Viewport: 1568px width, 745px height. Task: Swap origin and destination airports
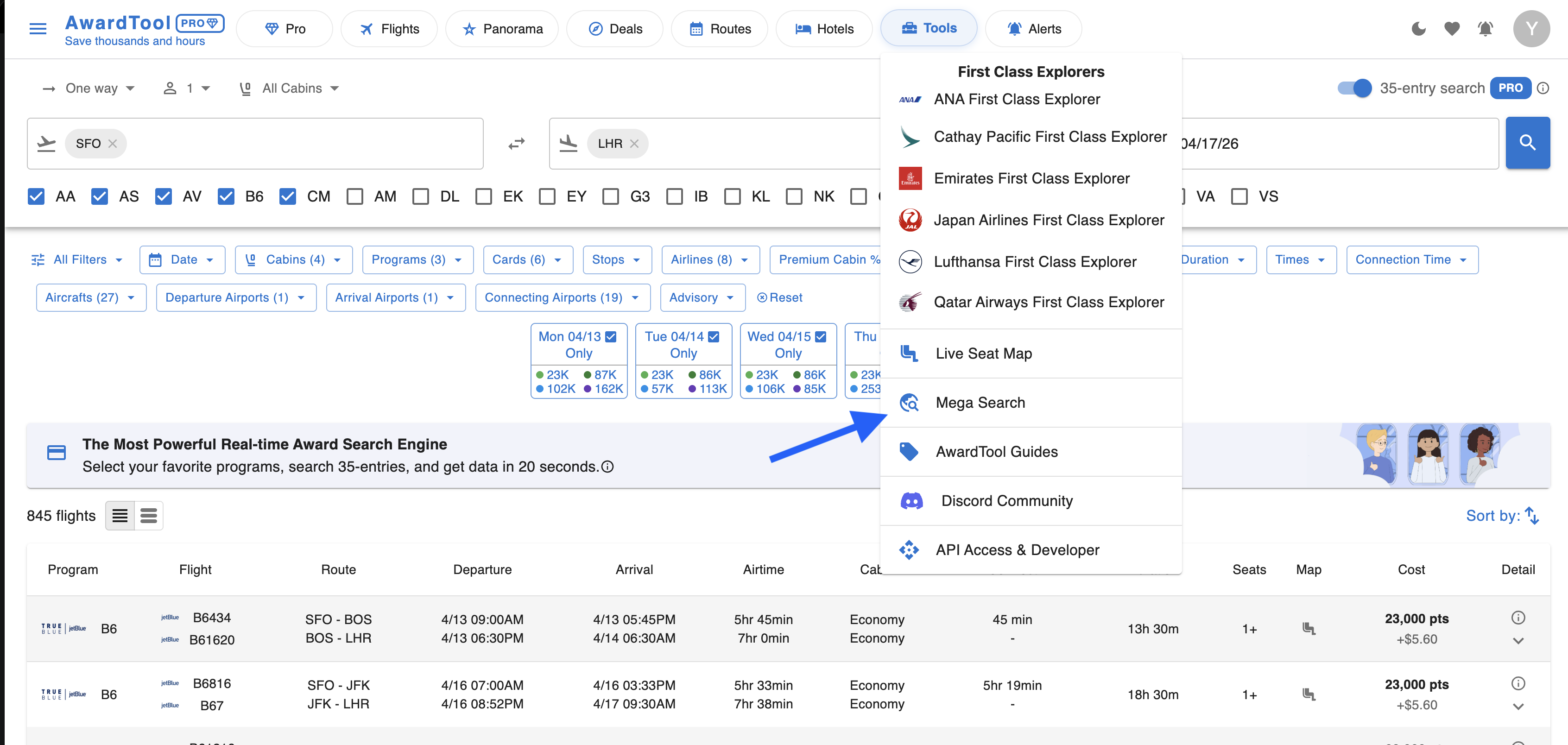click(x=516, y=144)
